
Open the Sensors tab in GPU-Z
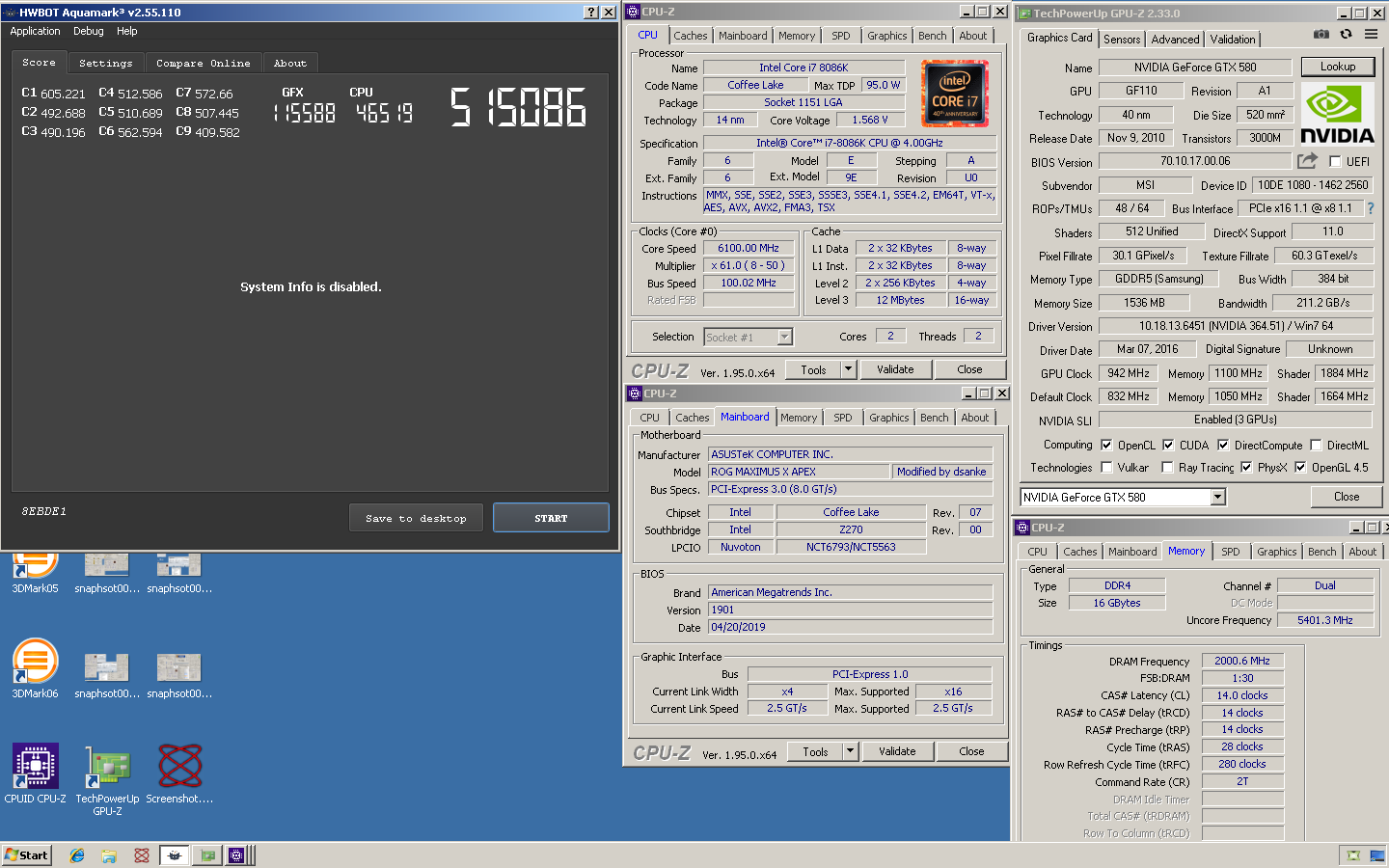click(1122, 40)
